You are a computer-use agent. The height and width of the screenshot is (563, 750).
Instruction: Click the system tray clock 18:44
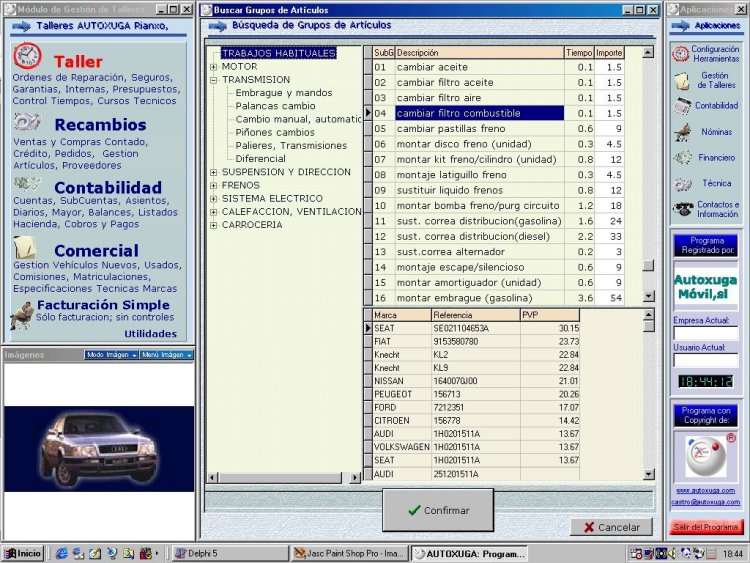click(x=733, y=554)
